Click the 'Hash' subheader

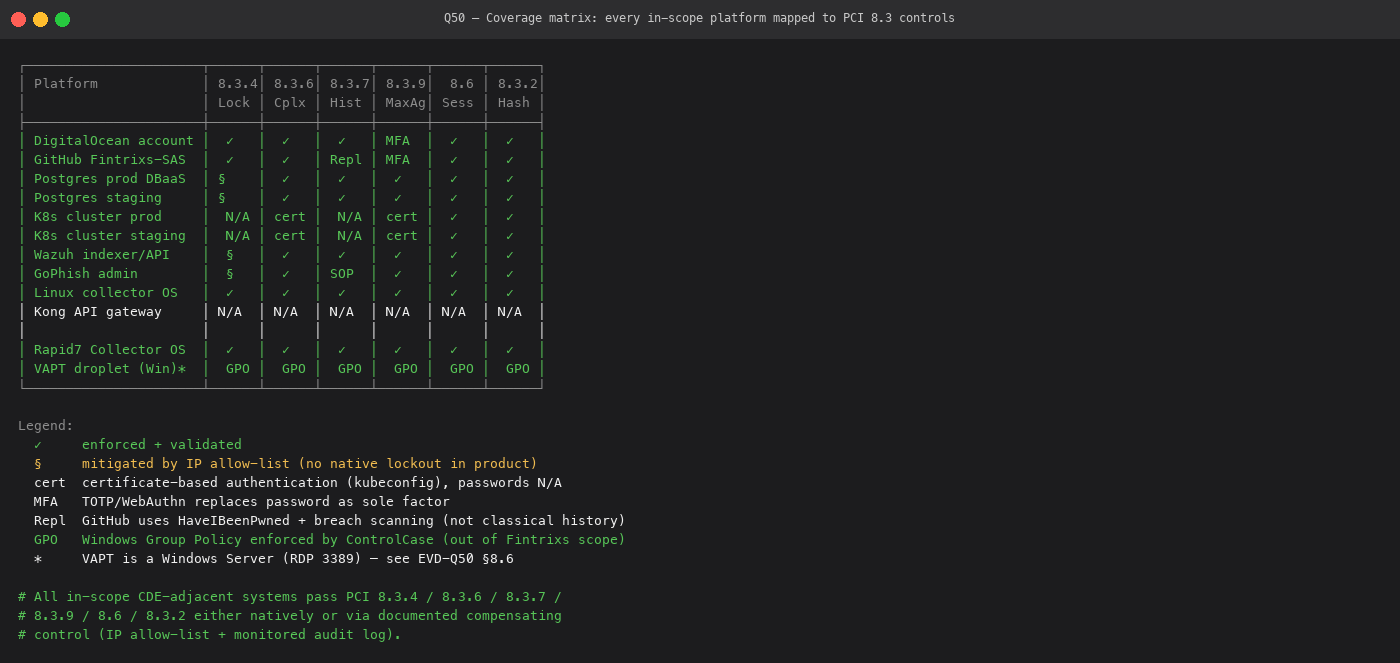514,103
